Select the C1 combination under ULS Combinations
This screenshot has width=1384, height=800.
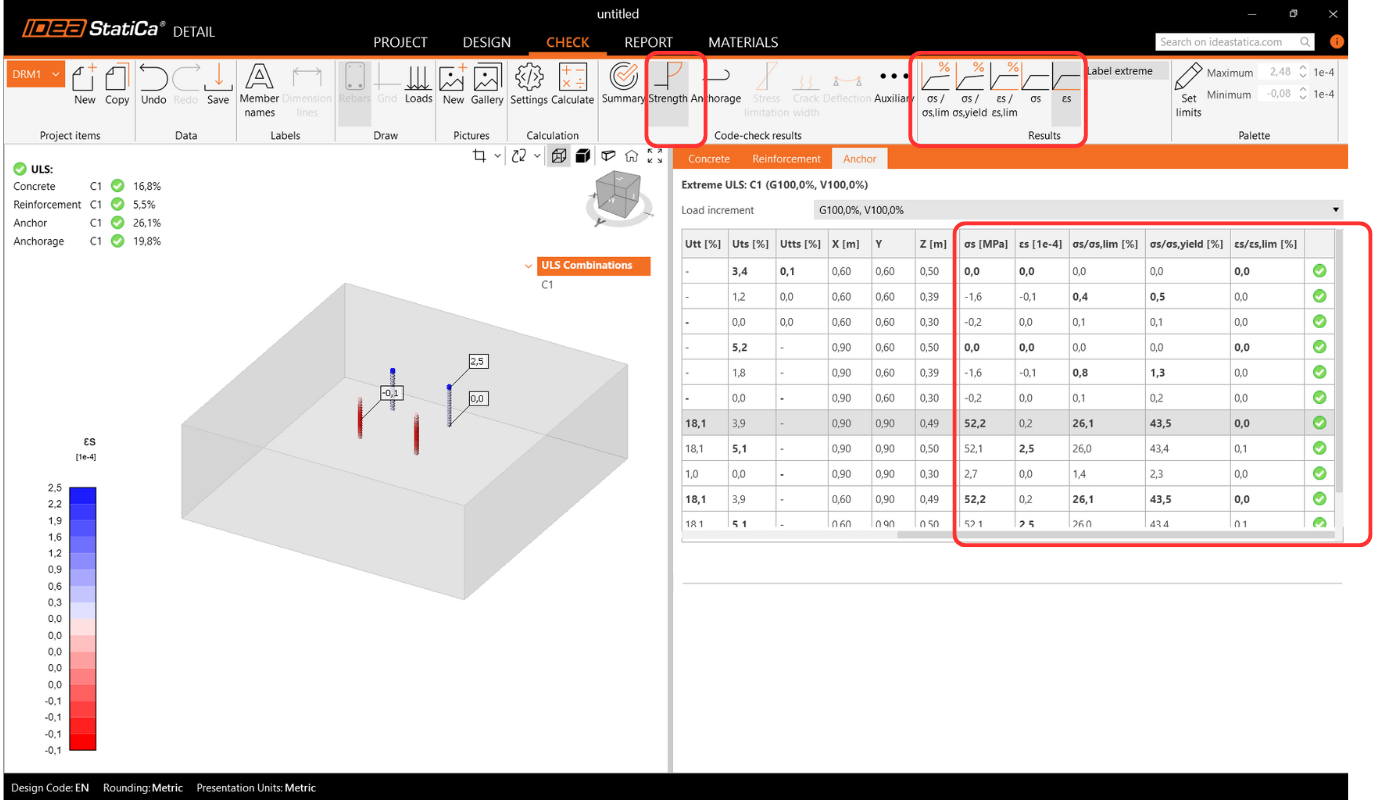click(547, 285)
